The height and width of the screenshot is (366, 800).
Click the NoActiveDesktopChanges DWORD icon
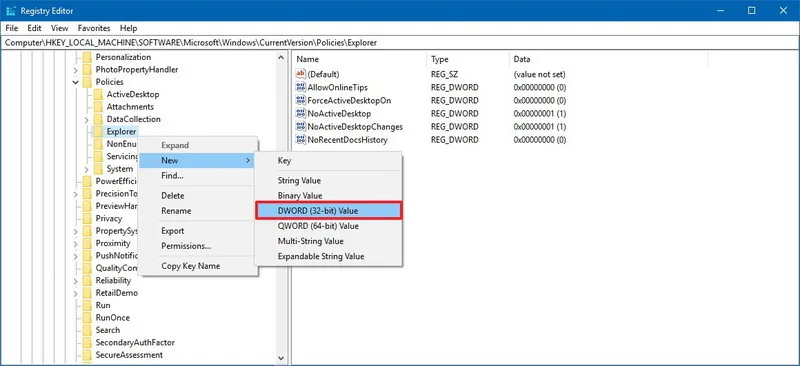tap(301, 127)
